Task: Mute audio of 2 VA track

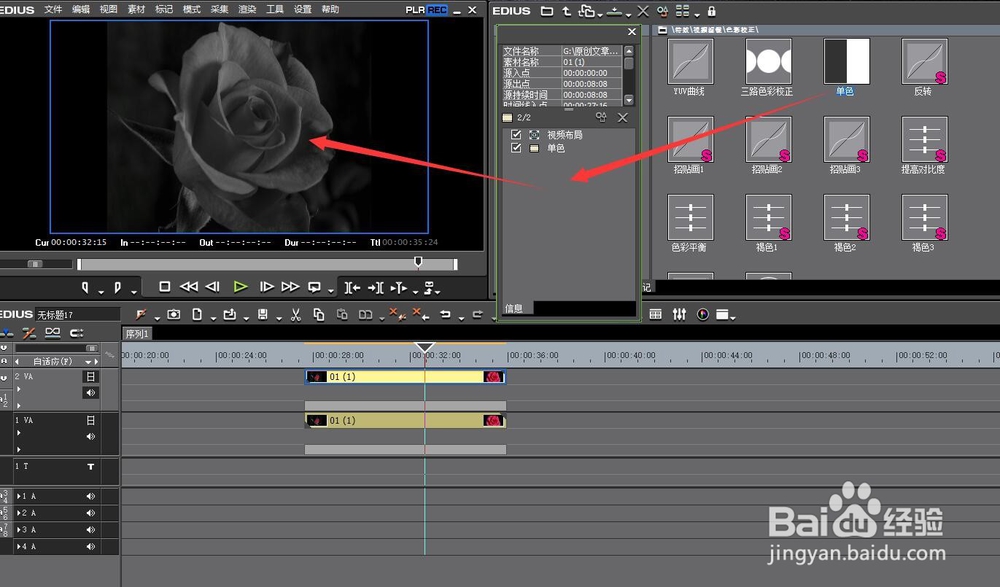Action: coord(91,392)
